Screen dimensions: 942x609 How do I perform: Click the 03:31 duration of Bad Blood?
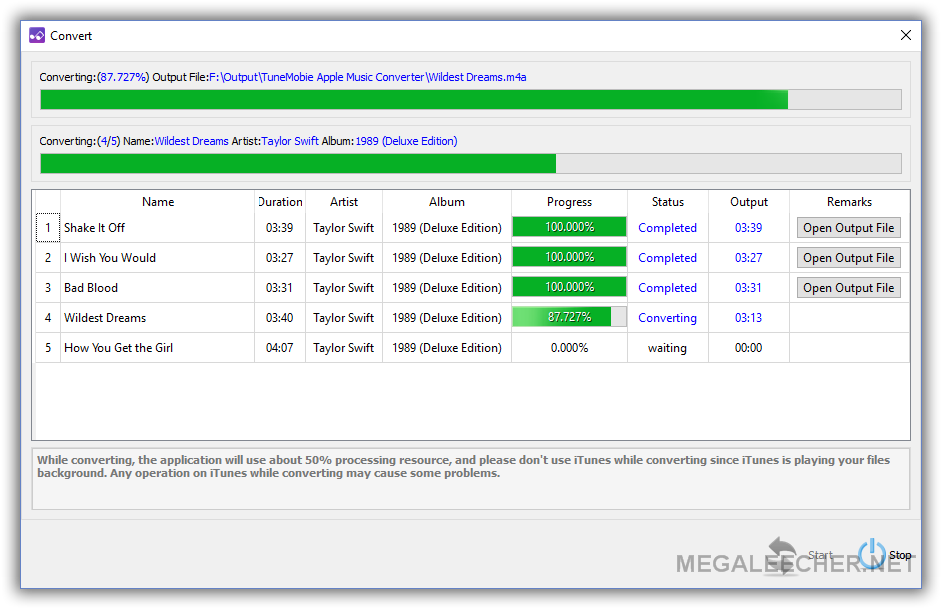point(279,288)
